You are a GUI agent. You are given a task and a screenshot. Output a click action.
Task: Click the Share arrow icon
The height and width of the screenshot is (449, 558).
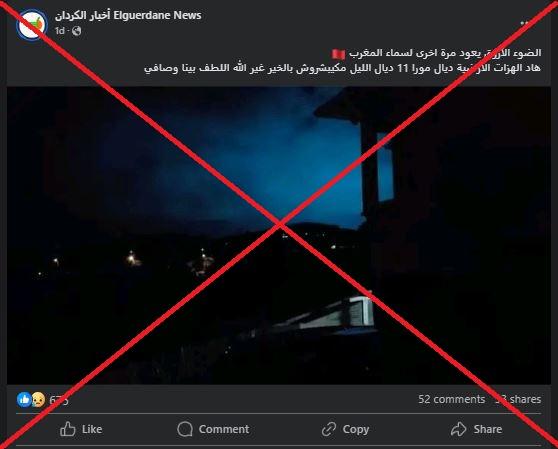(x=458, y=429)
